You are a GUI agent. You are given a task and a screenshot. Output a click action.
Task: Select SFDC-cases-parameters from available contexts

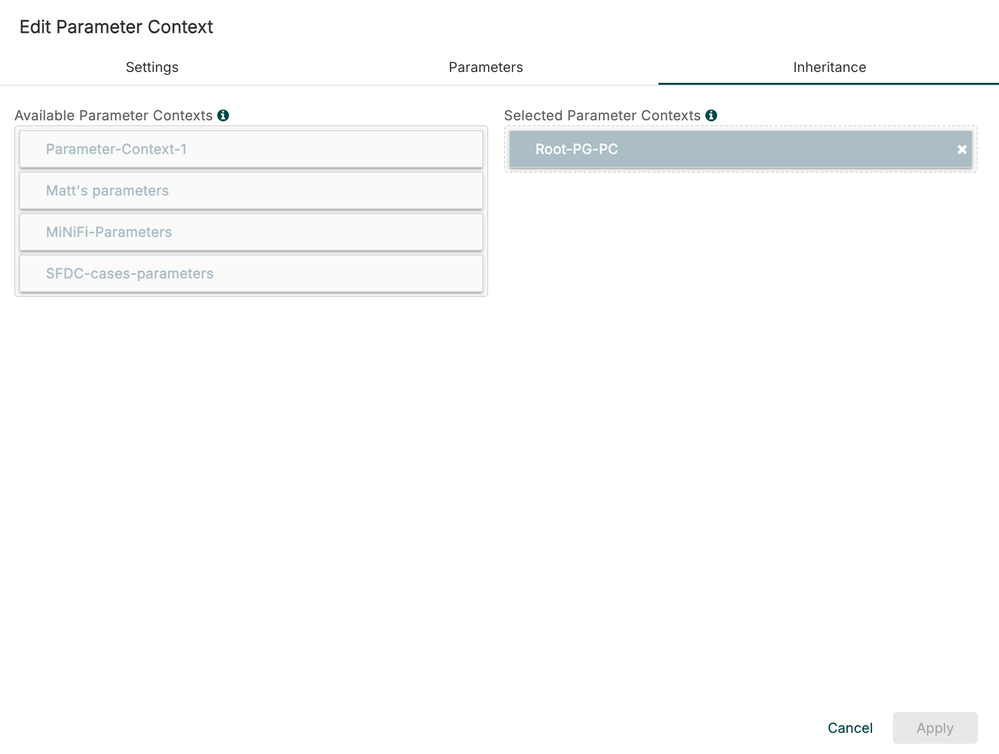[251, 274]
